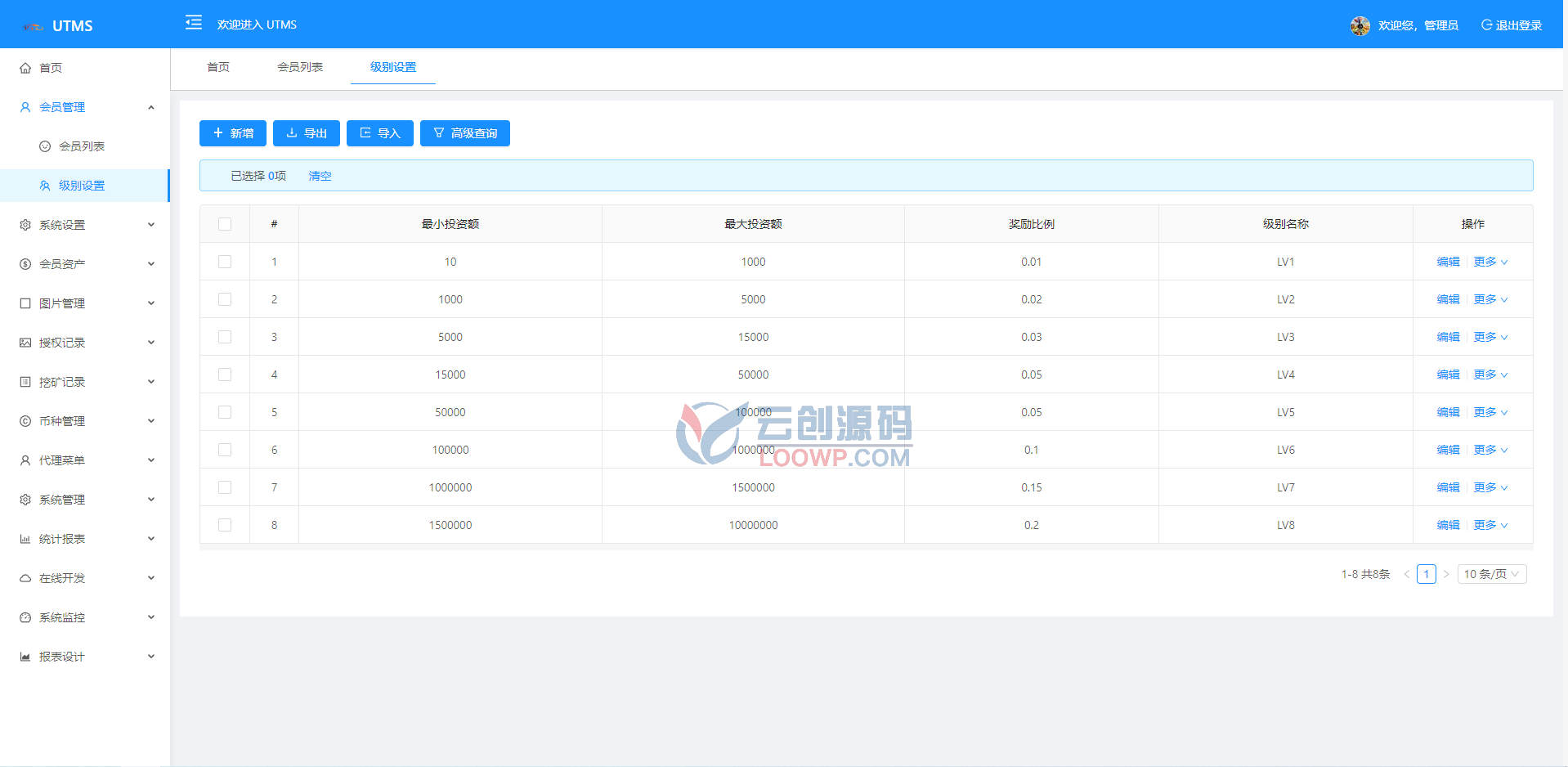Viewport: 1568px width, 767px height.
Task: Check the row 4 LV4 checkbox
Action: pos(225,375)
